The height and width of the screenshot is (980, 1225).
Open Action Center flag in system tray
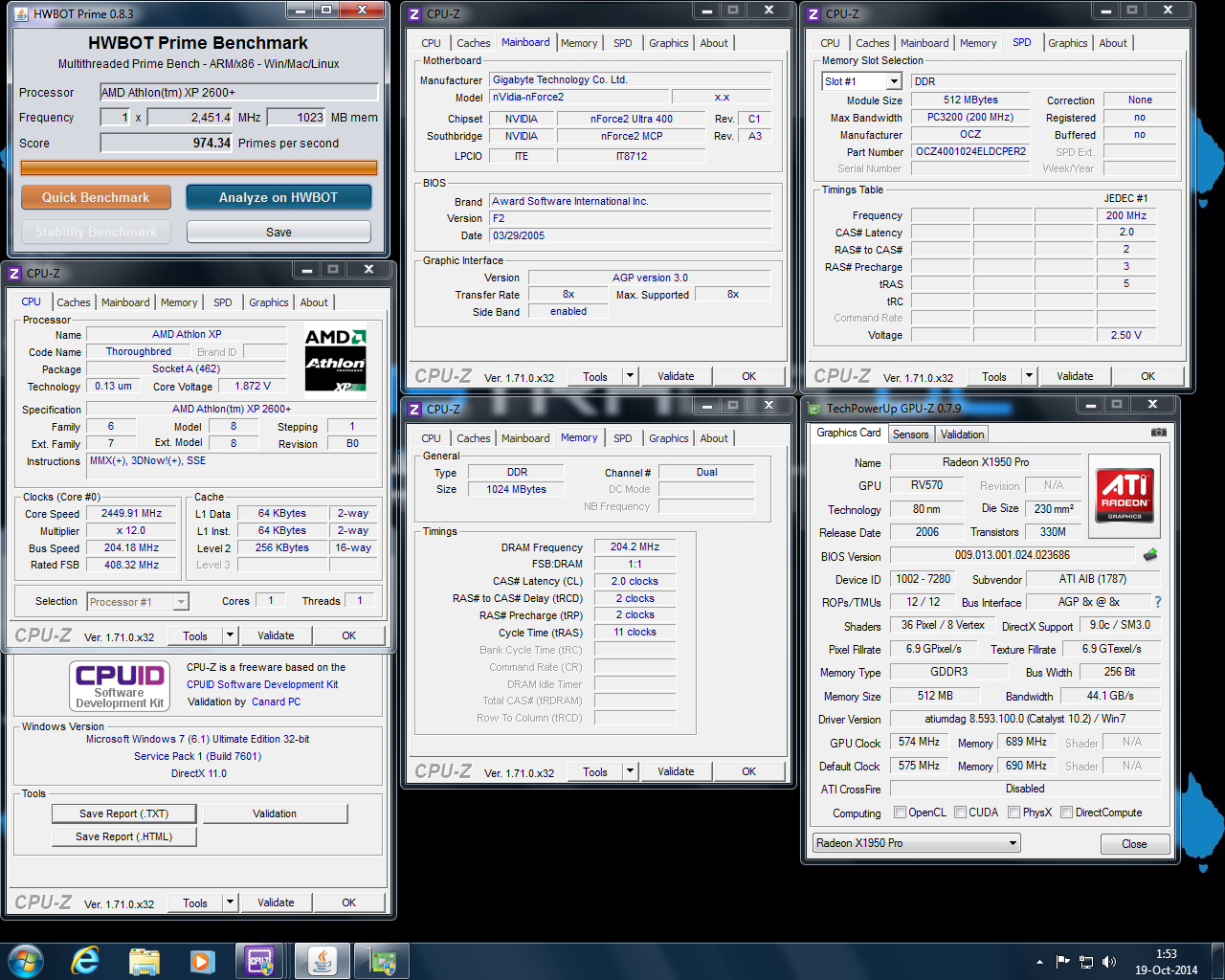click(x=1062, y=962)
